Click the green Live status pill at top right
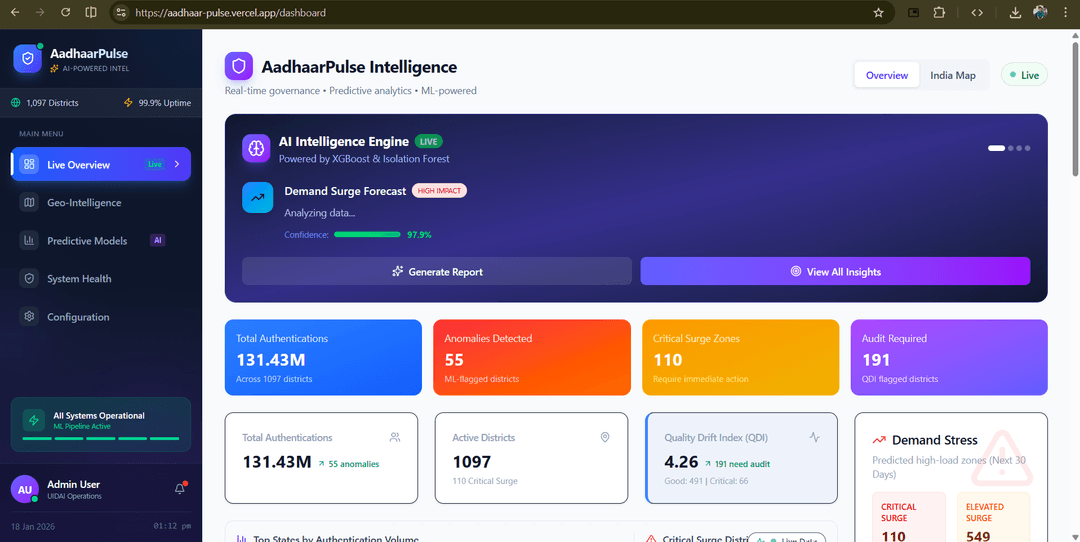The width and height of the screenshot is (1080, 542). (1024, 75)
